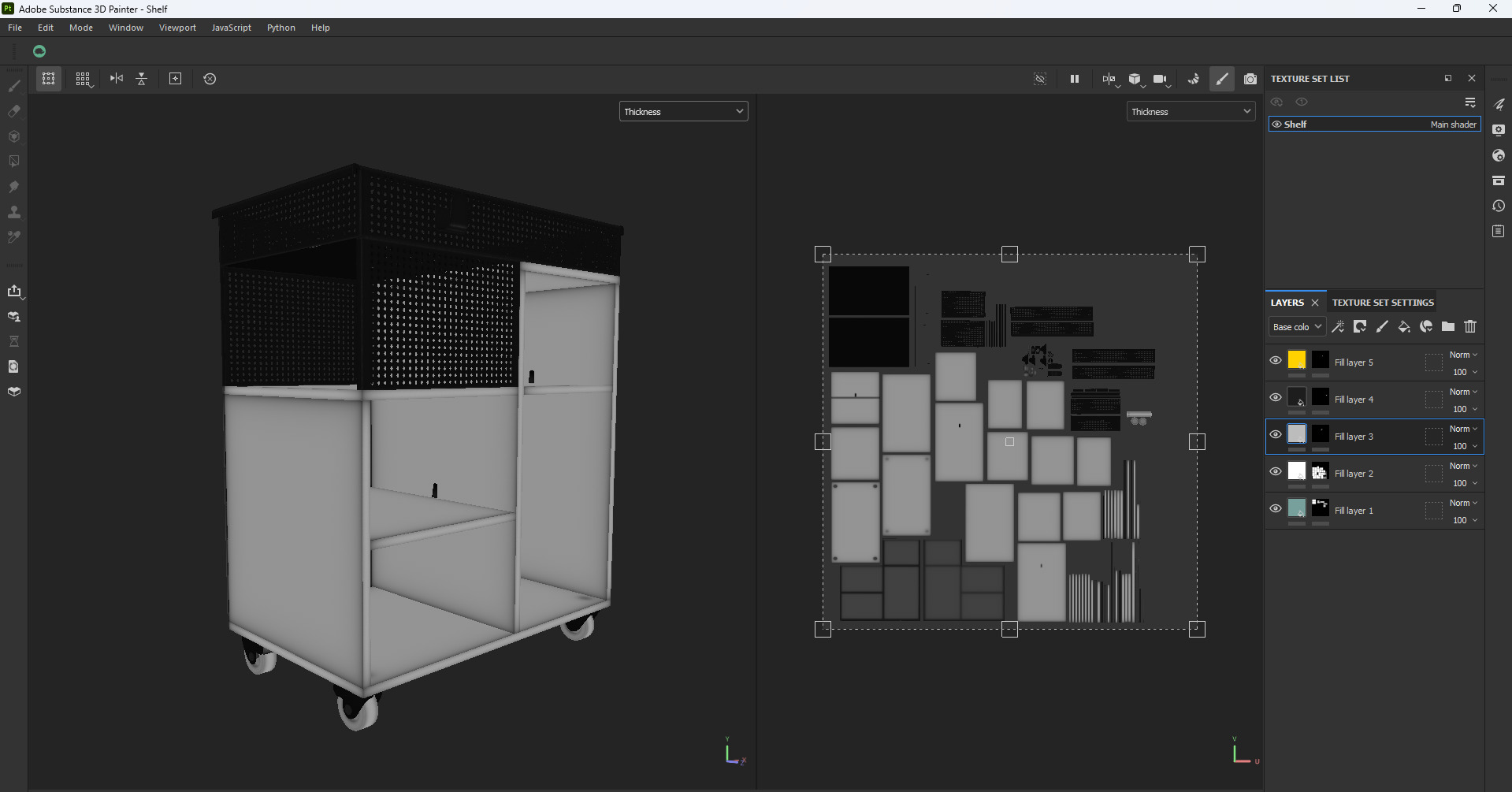This screenshot has width=1512, height=792.
Task: Switch to the Texture Set Settings tab
Action: (x=1383, y=303)
